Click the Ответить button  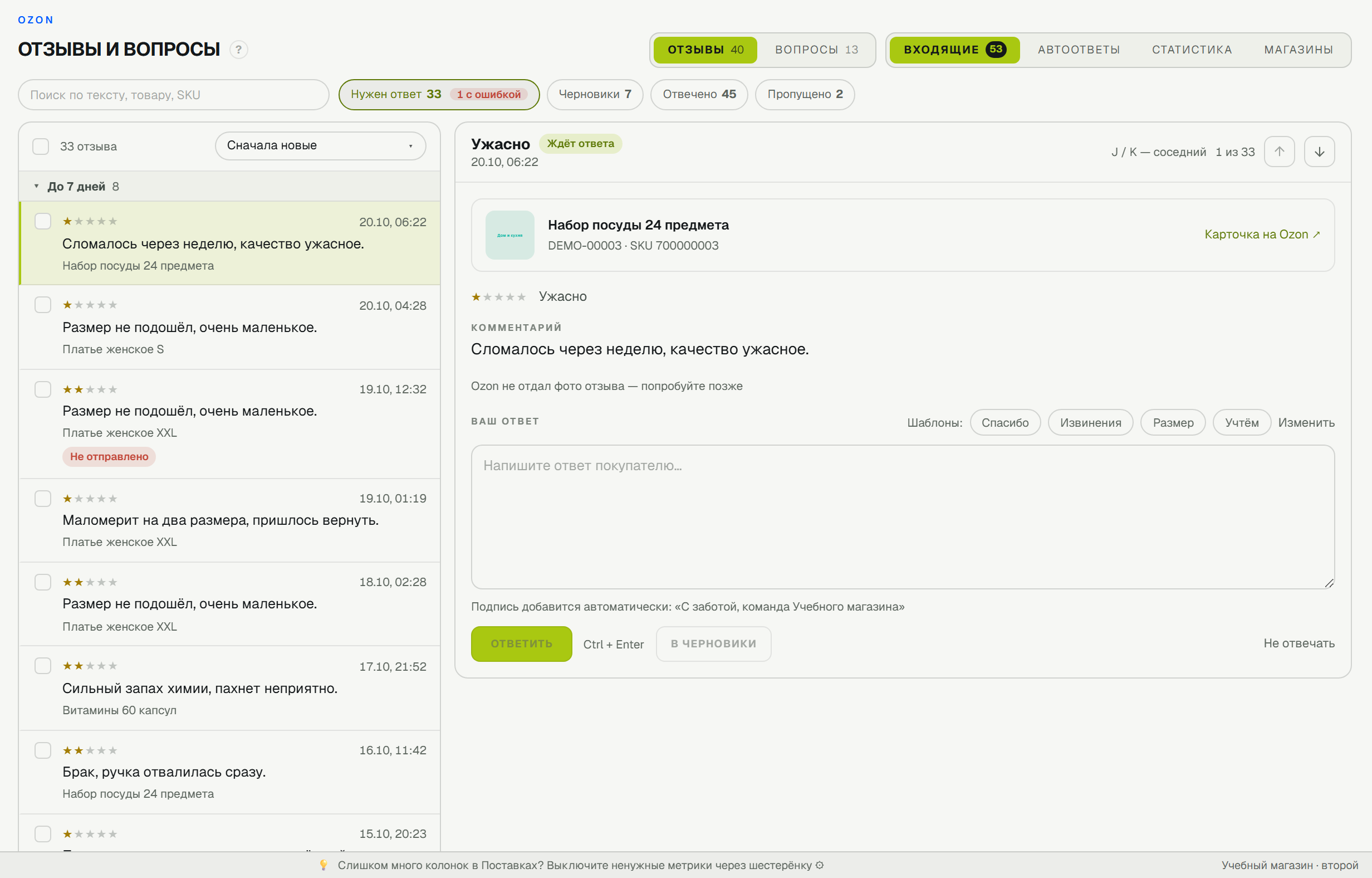point(521,643)
